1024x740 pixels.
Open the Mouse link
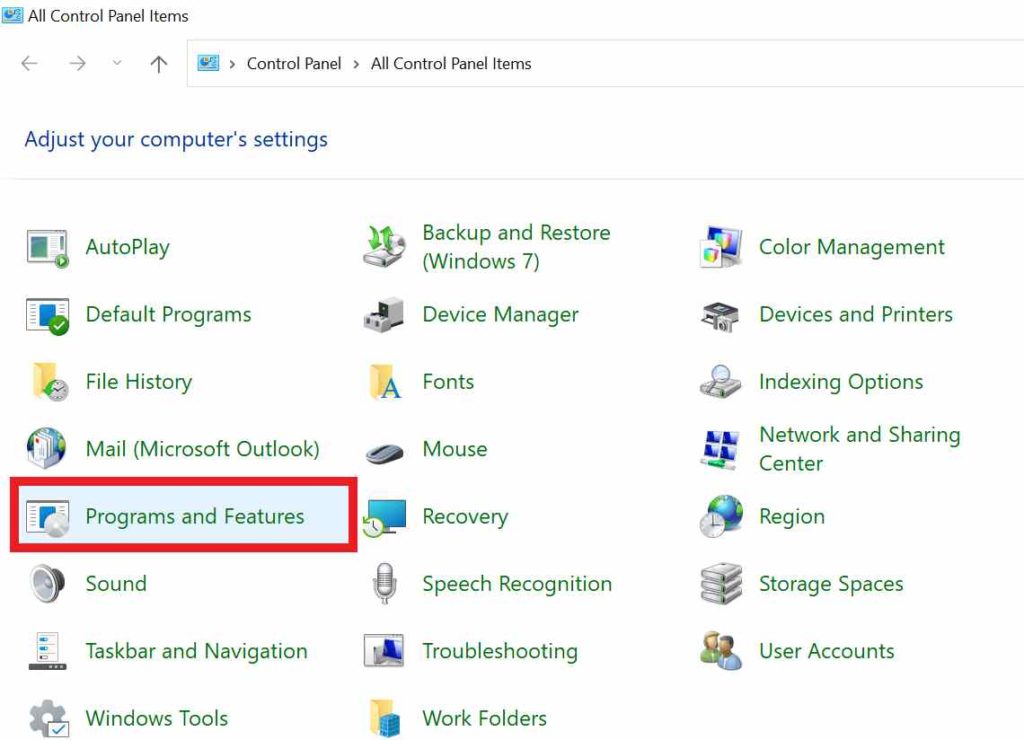coord(455,449)
